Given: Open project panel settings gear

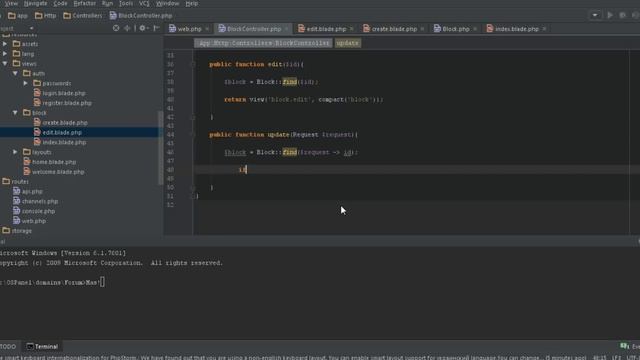Looking at the screenshot, I should point(143,28).
